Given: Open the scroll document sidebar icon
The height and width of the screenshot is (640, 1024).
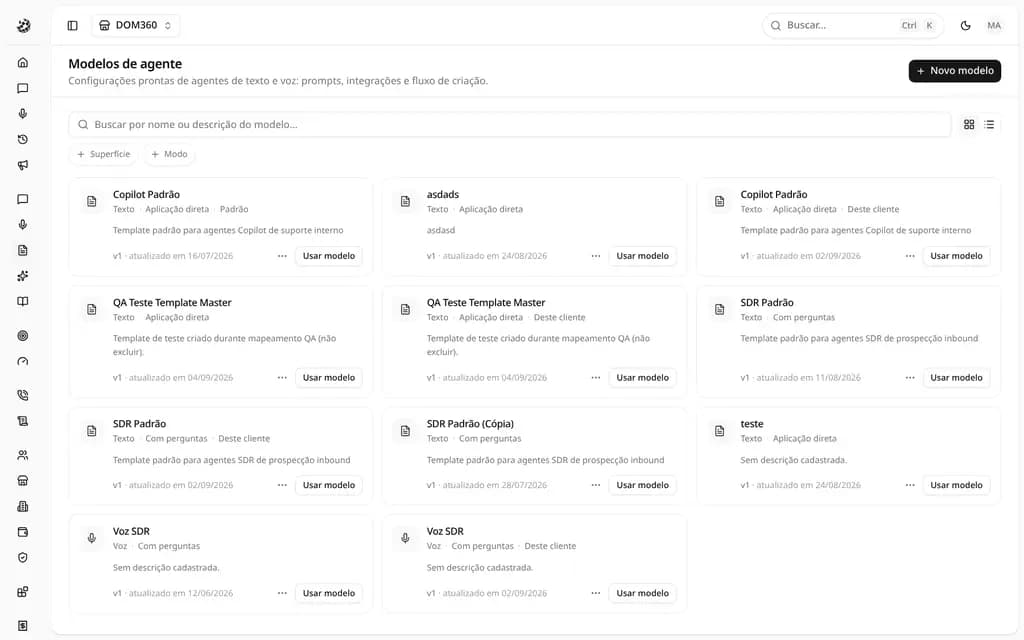Looking at the screenshot, I should [x=23, y=421].
